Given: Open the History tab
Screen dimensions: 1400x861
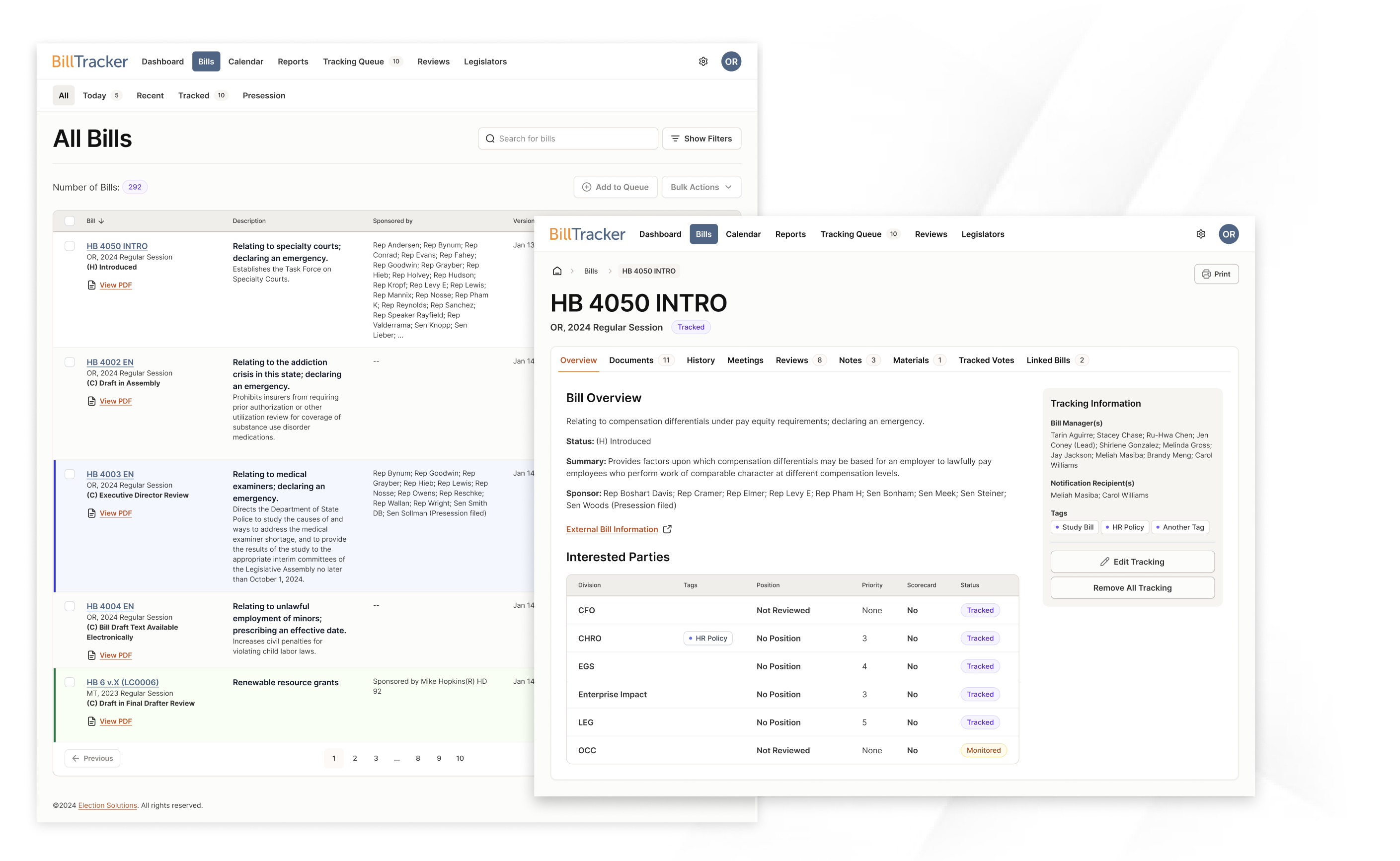Looking at the screenshot, I should click(700, 360).
